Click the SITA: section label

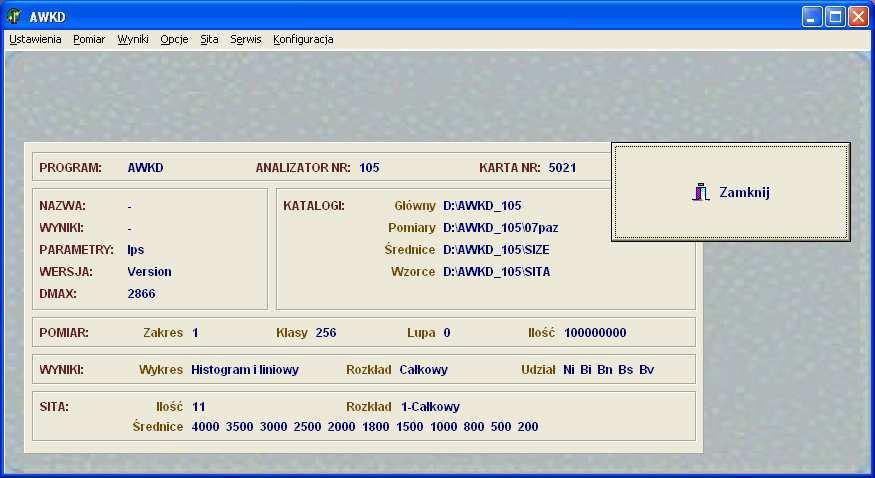[x=54, y=407]
